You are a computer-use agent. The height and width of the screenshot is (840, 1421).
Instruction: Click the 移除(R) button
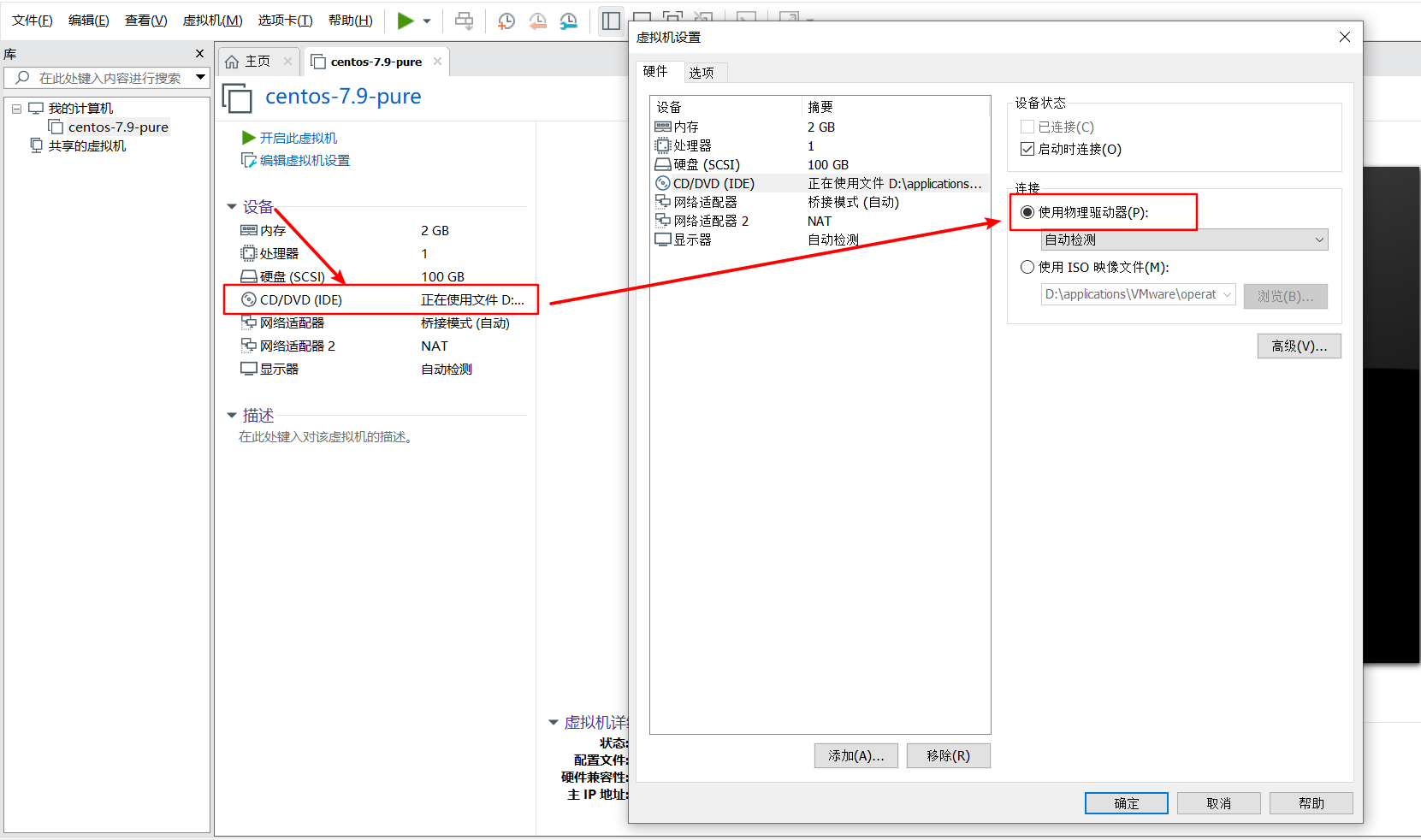tap(949, 756)
